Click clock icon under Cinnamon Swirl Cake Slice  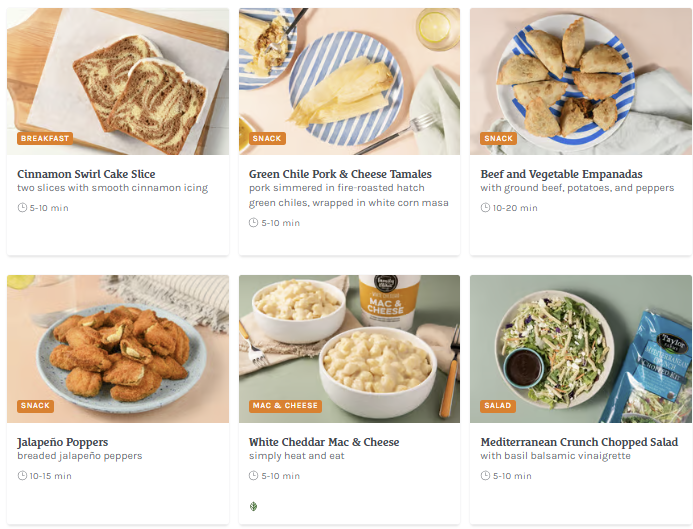[22, 208]
